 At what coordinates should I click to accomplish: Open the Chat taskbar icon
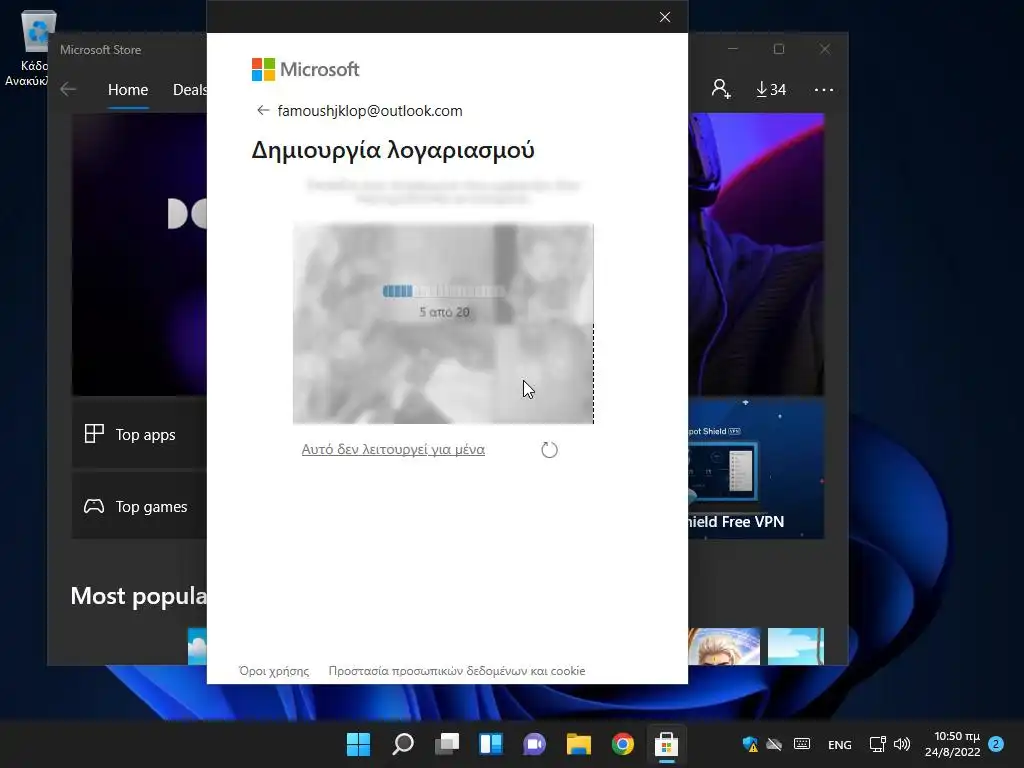pyautogui.click(x=535, y=744)
